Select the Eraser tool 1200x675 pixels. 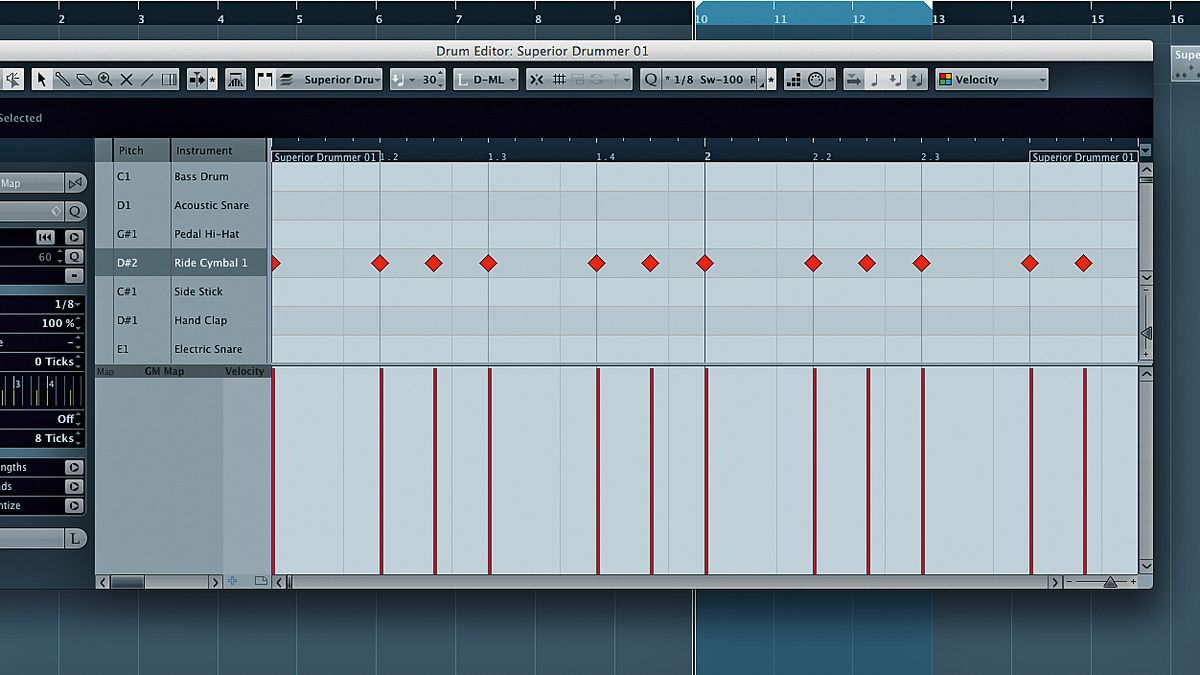coord(84,78)
